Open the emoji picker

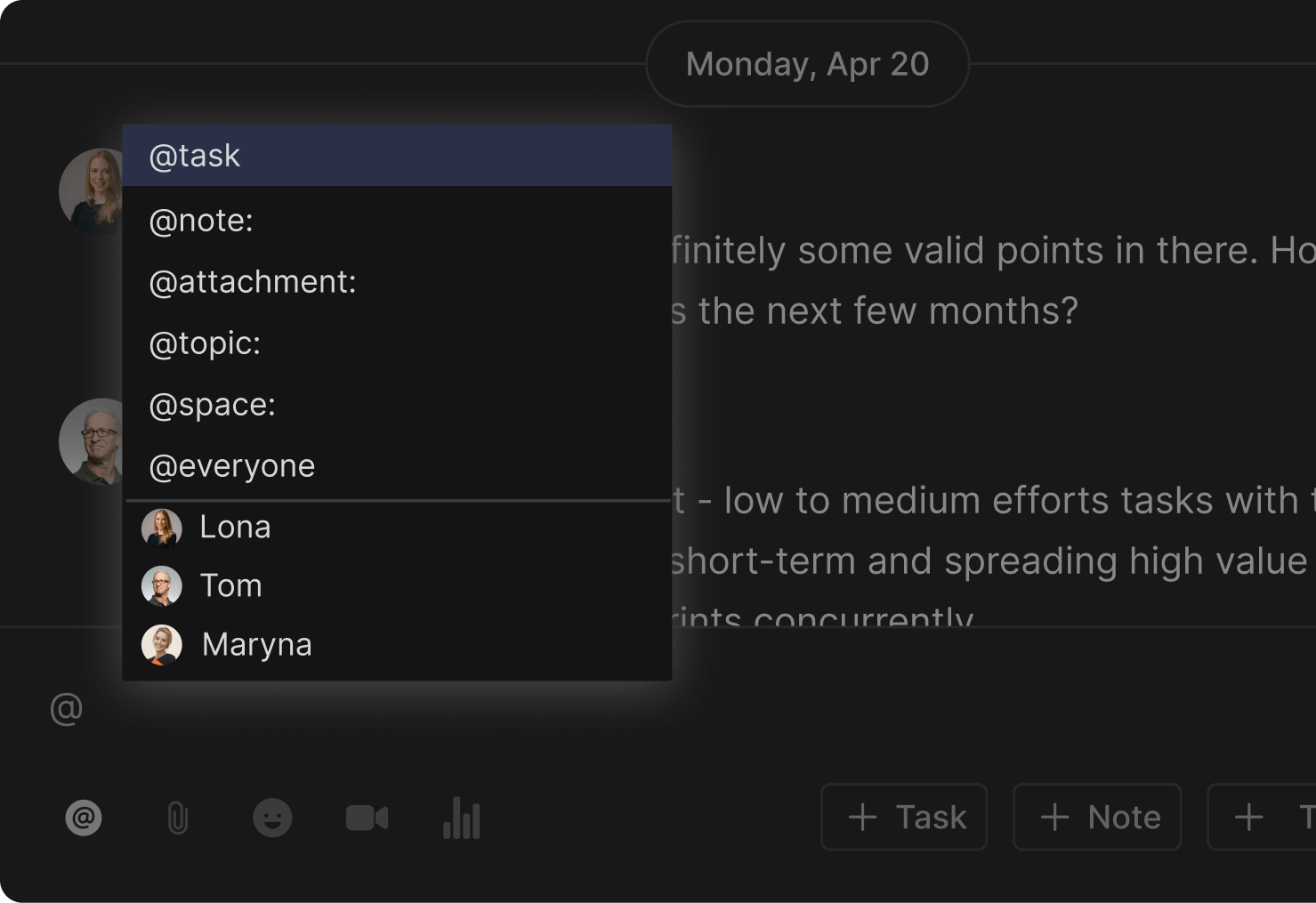coord(272,817)
